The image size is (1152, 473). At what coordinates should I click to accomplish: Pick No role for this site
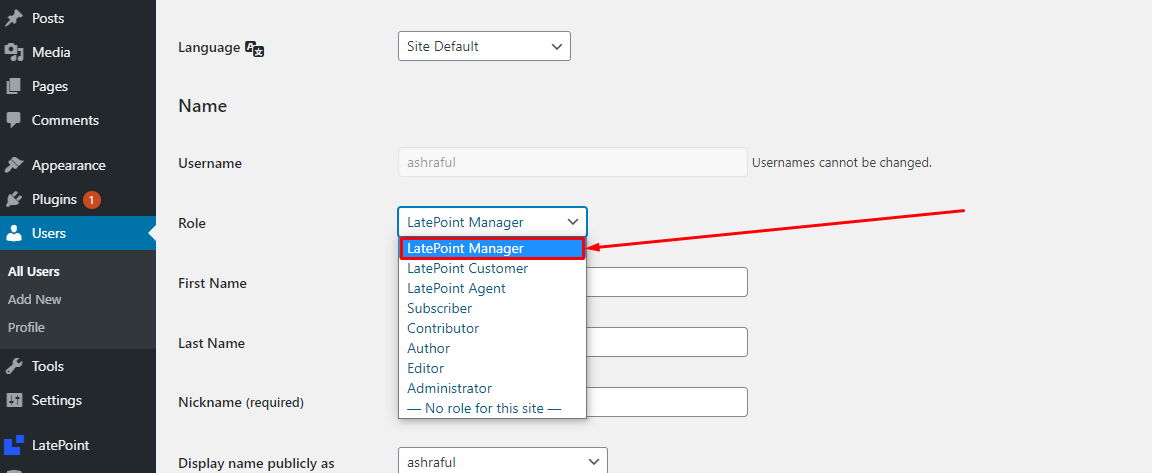tap(484, 408)
